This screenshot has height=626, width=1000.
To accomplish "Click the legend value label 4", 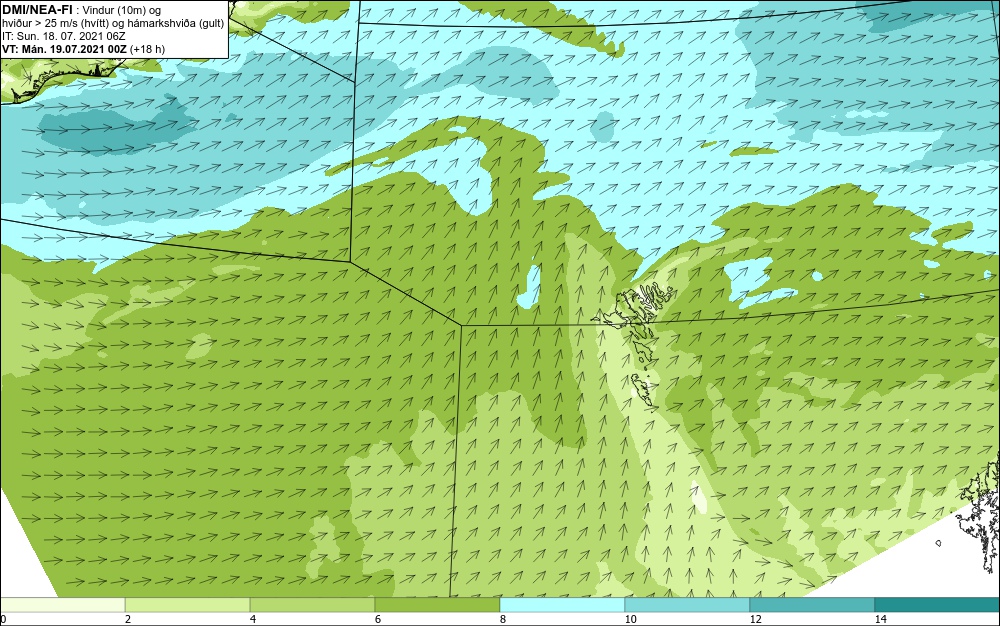I will pyautogui.click(x=253, y=619).
